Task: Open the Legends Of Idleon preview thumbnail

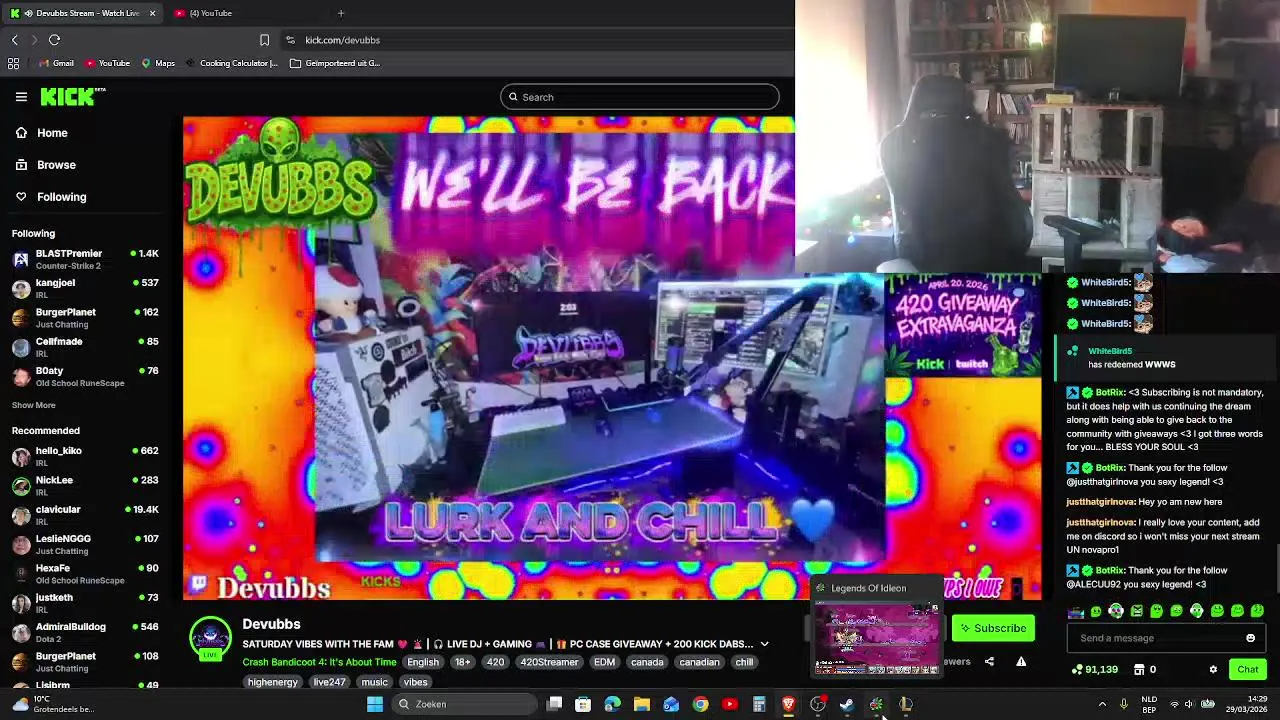Action: click(x=877, y=638)
